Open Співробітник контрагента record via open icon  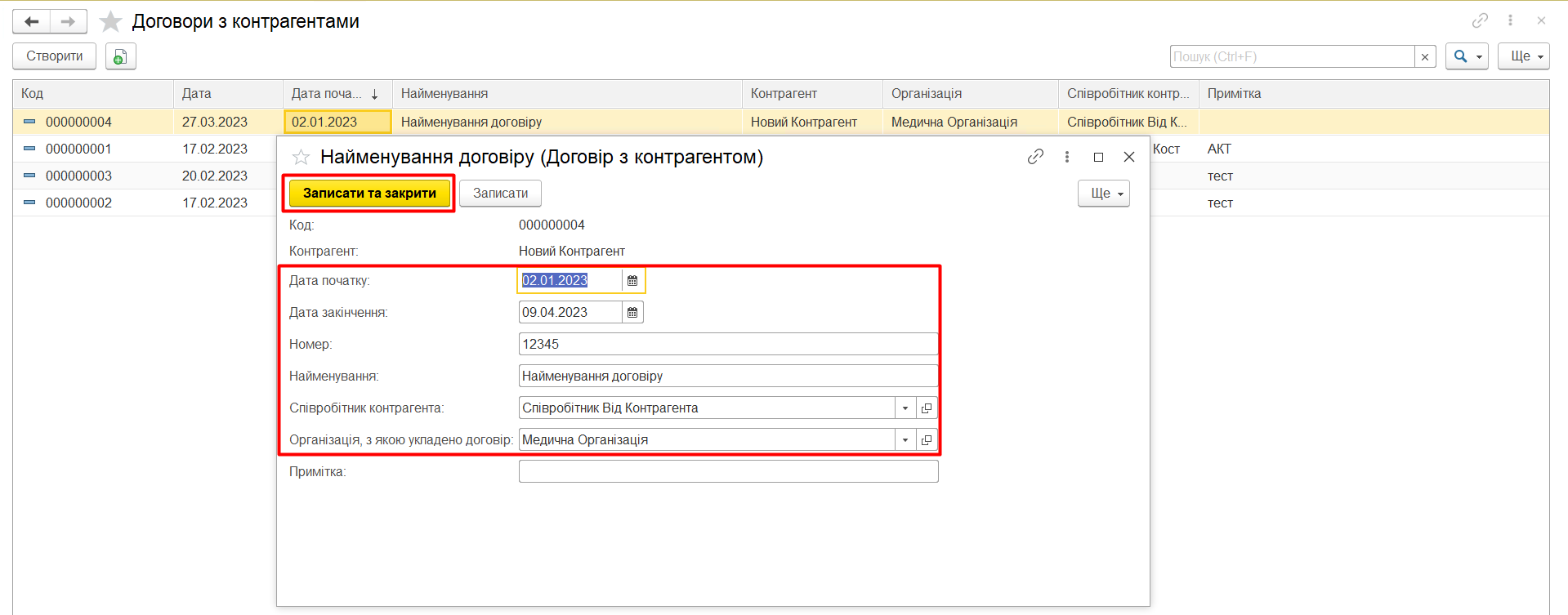click(927, 408)
